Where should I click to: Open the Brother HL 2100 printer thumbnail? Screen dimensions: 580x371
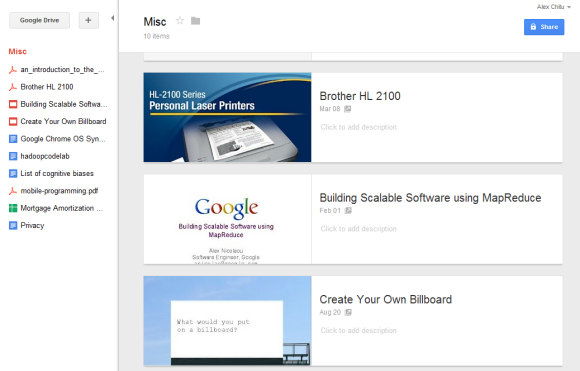(x=227, y=117)
